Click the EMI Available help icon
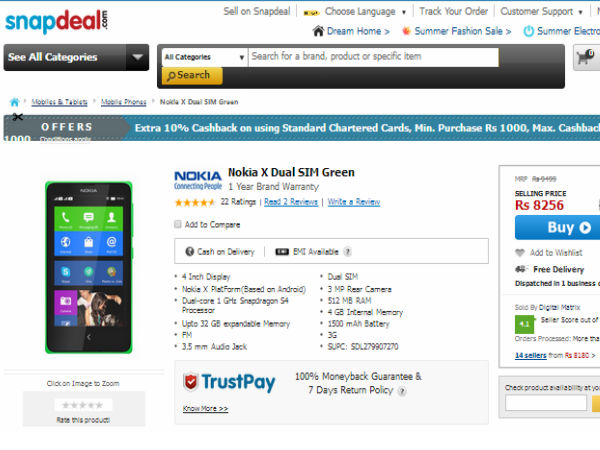This screenshot has width=600, height=450. point(348,252)
